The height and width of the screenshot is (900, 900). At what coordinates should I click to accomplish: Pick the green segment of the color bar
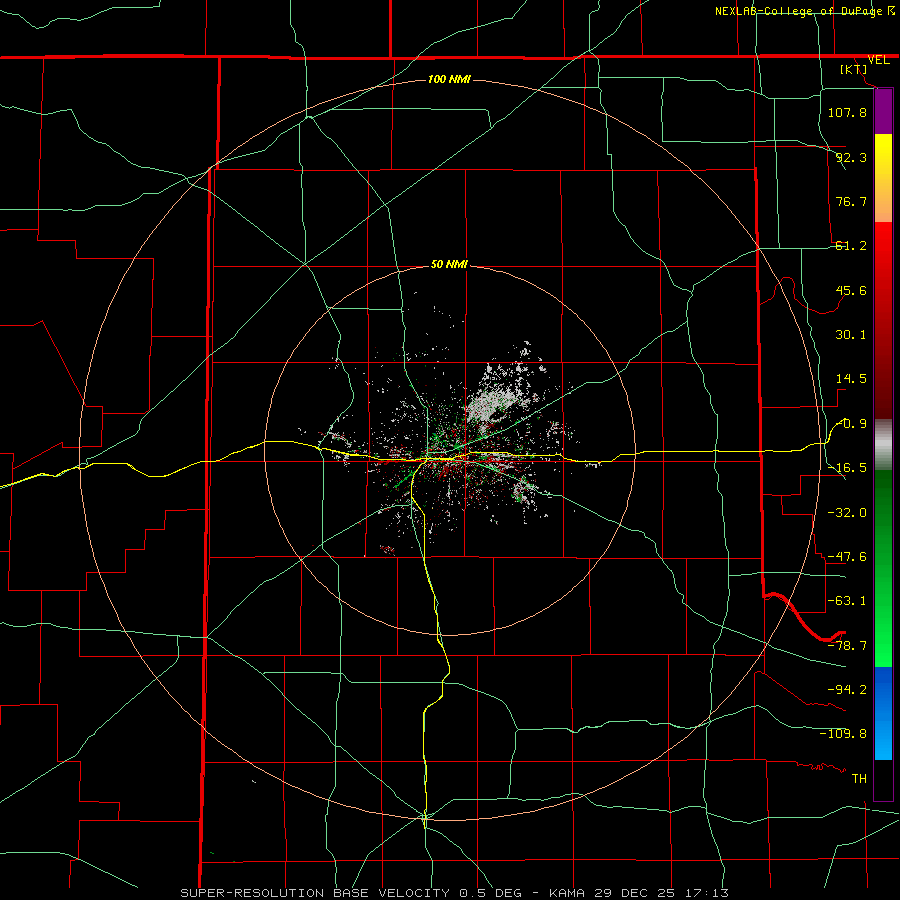click(883, 568)
